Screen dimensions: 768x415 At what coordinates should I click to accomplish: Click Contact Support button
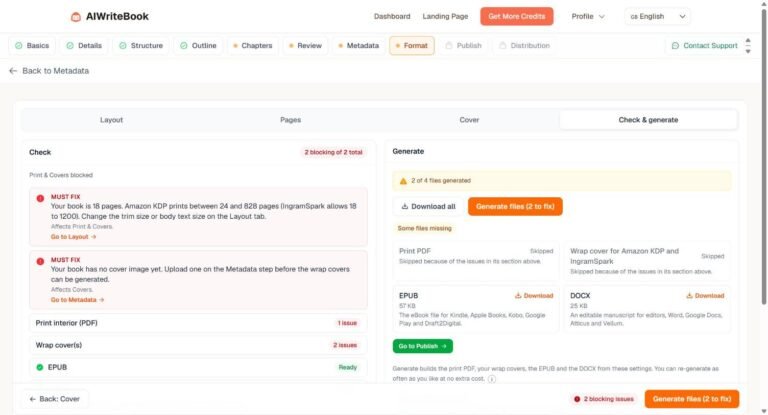click(x=704, y=46)
